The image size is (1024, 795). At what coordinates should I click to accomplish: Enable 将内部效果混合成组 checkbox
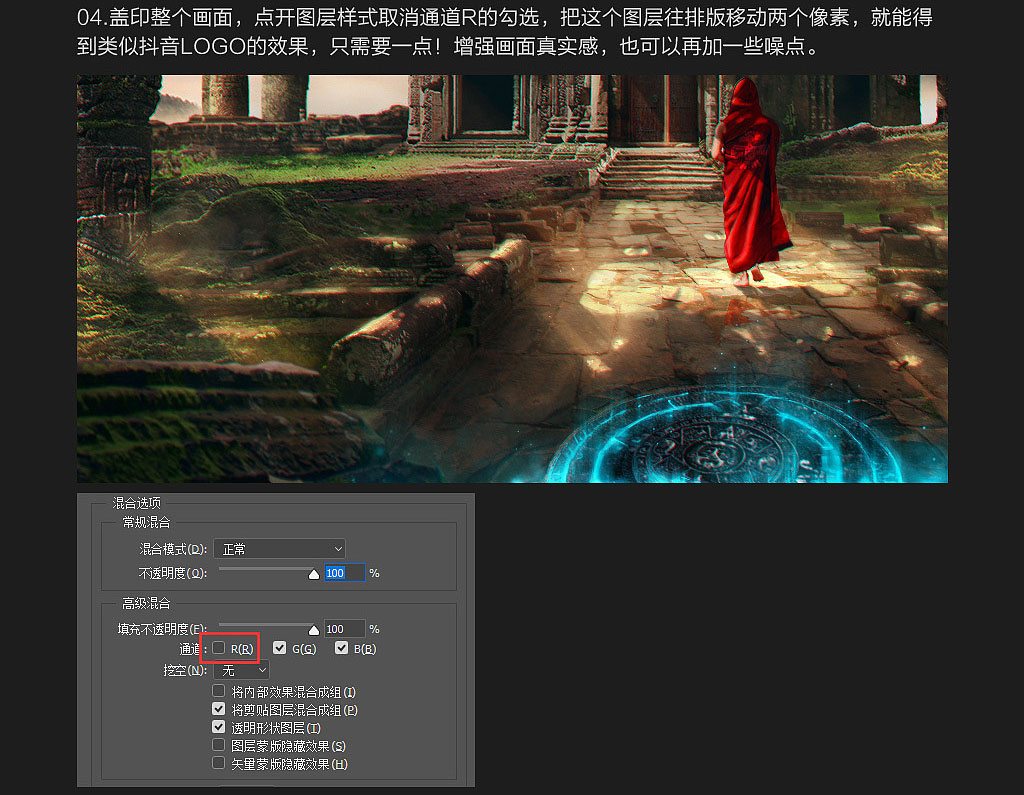[x=219, y=690]
